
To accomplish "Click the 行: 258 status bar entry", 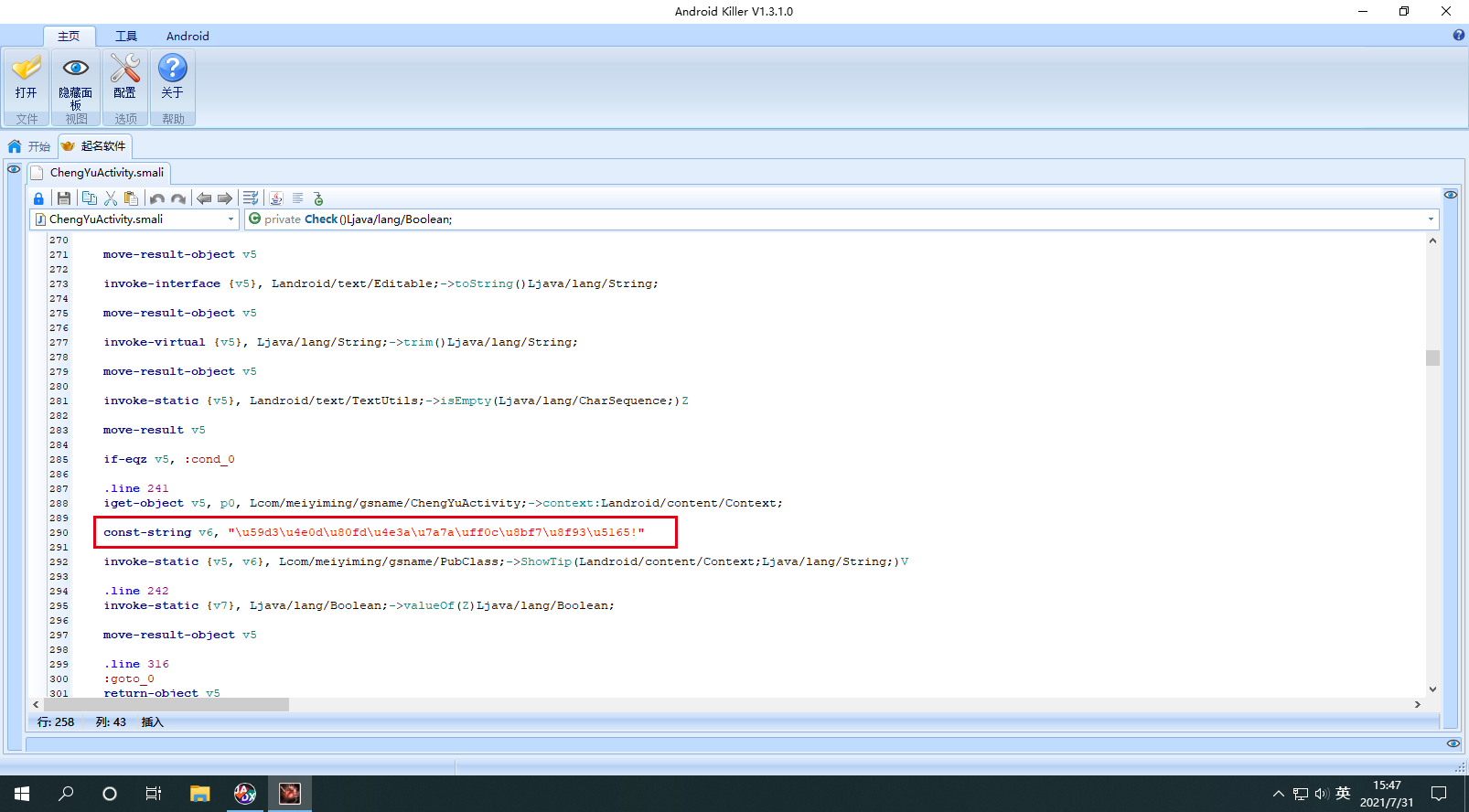I will coord(56,722).
